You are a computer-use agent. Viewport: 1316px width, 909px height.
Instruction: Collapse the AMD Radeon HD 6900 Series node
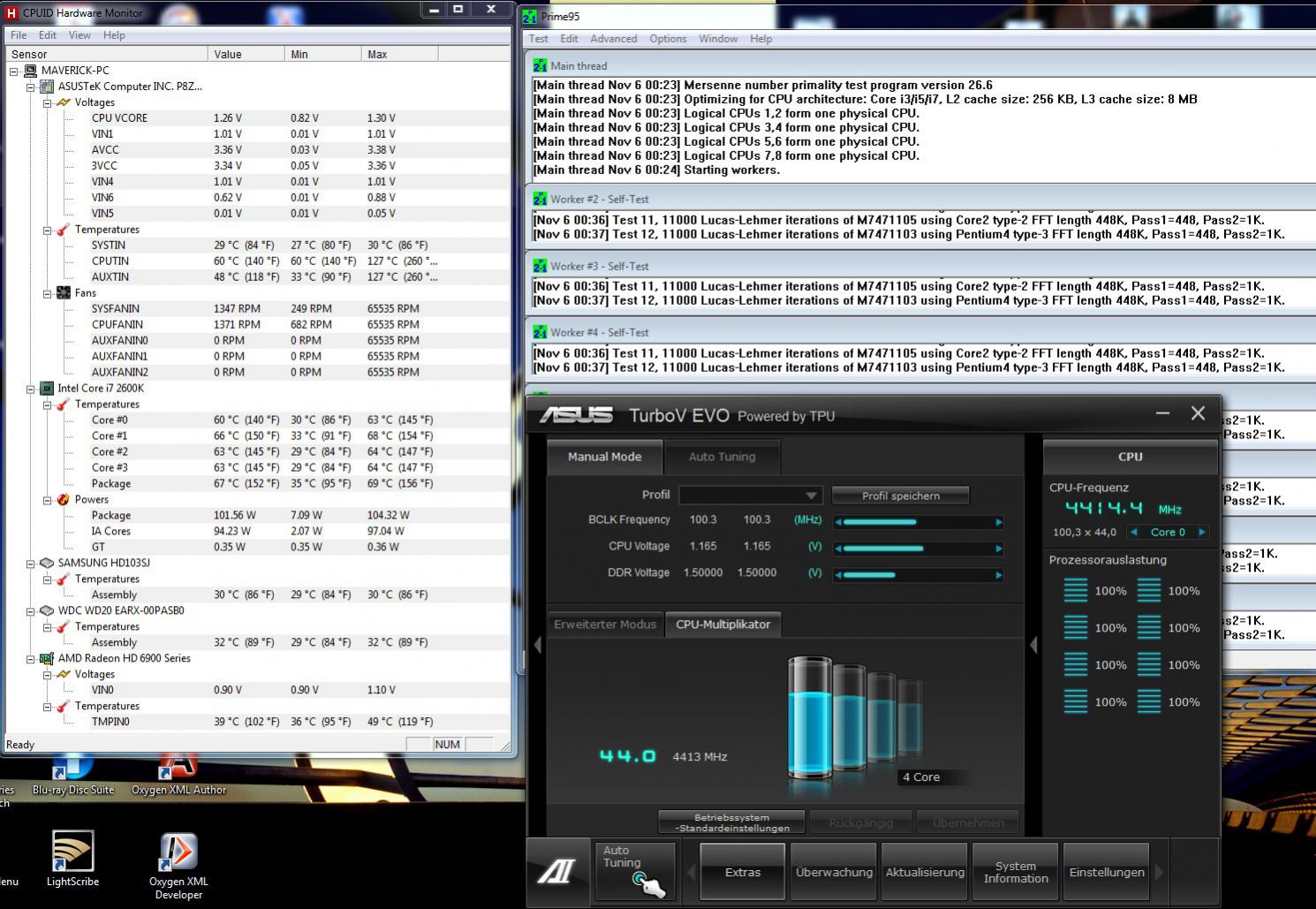[31, 659]
